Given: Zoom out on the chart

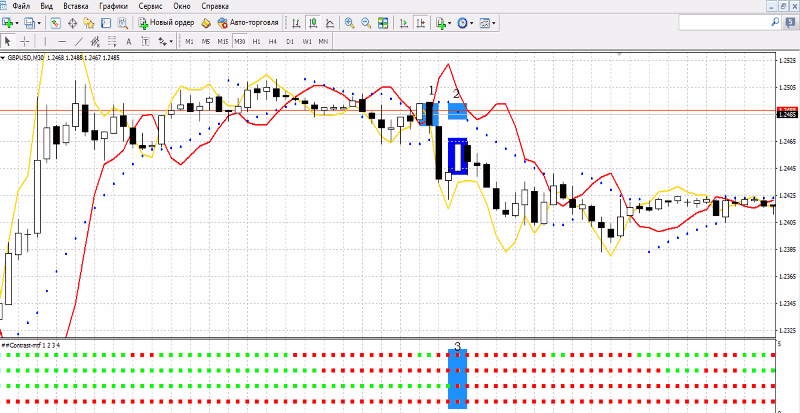Looking at the screenshot, I should coord(366,23).
